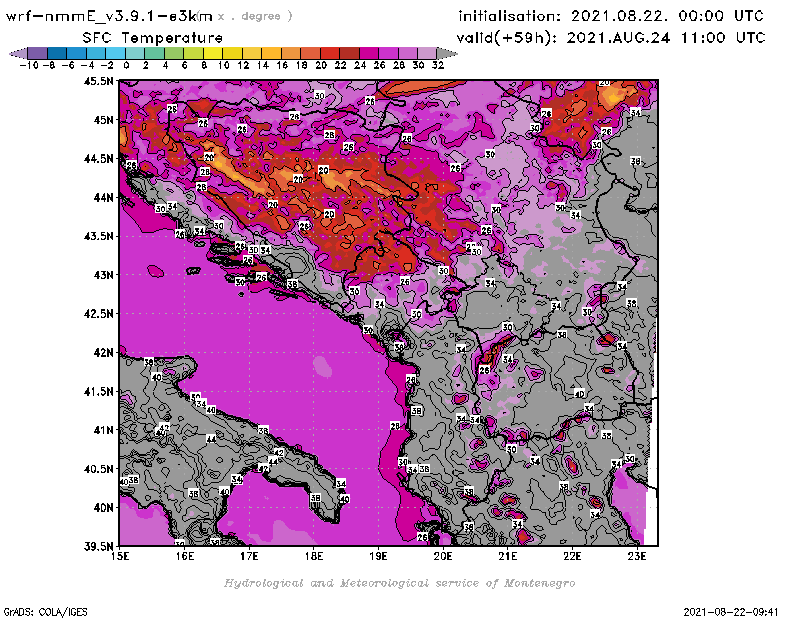
Task: Select the yellow swatch between 8 and 10
Action: pyautogui.click(x=212, y=53)
